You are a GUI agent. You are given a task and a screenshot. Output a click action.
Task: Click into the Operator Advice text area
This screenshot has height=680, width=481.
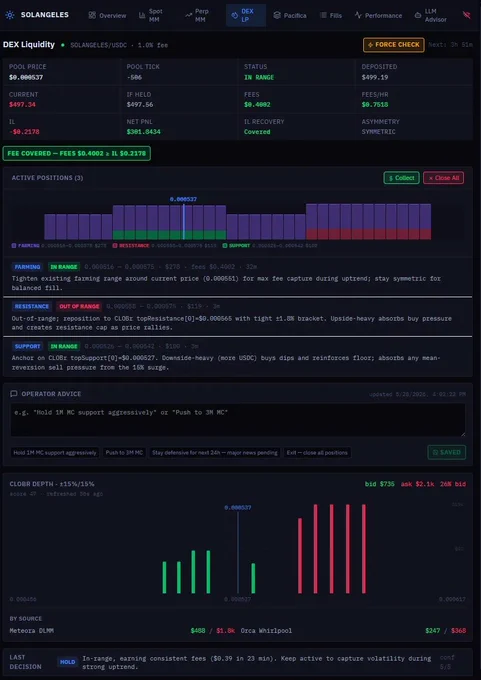(x=238, y=420)
